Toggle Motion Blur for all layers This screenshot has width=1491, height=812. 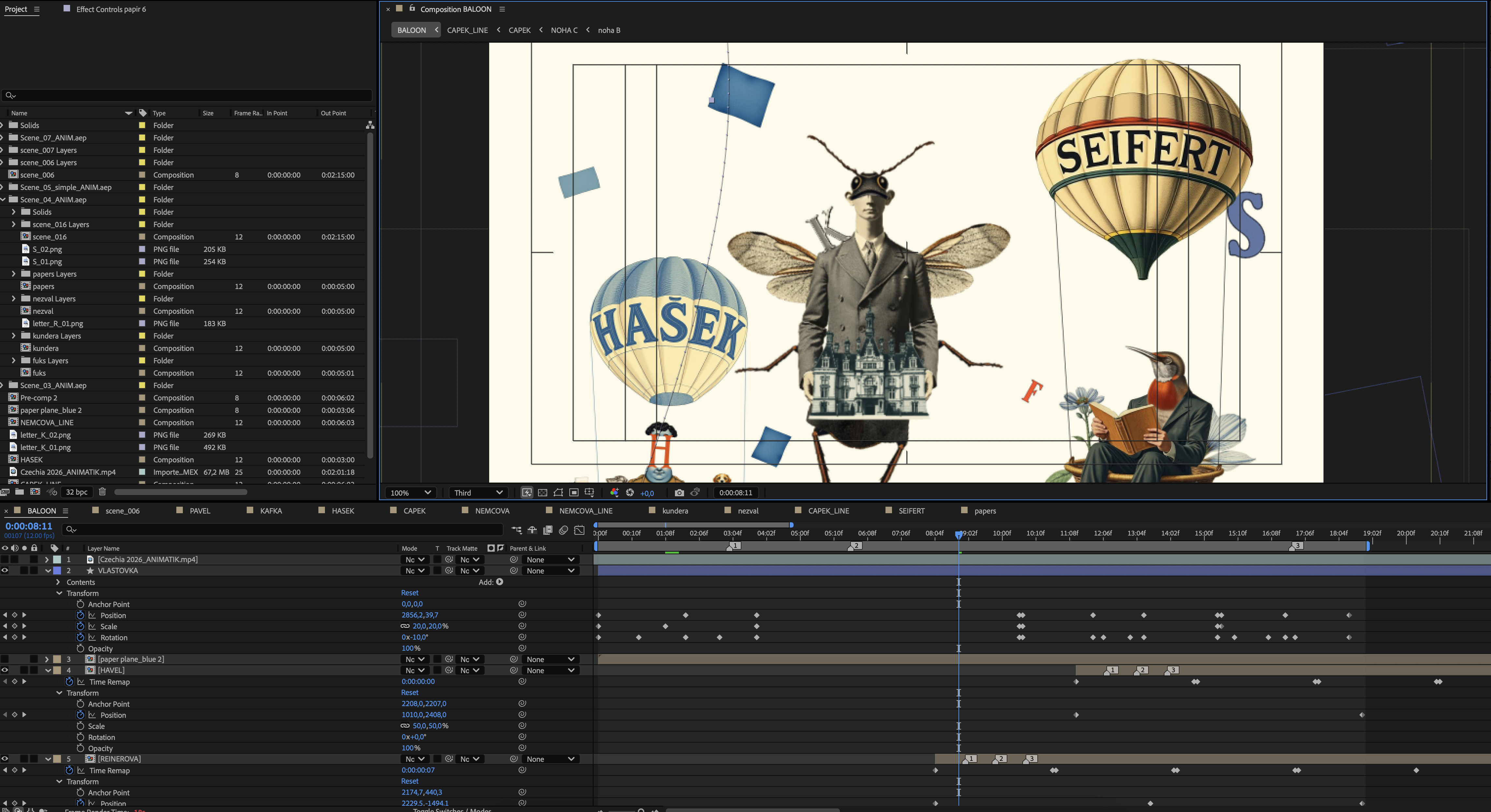click(x=563, y=529)
